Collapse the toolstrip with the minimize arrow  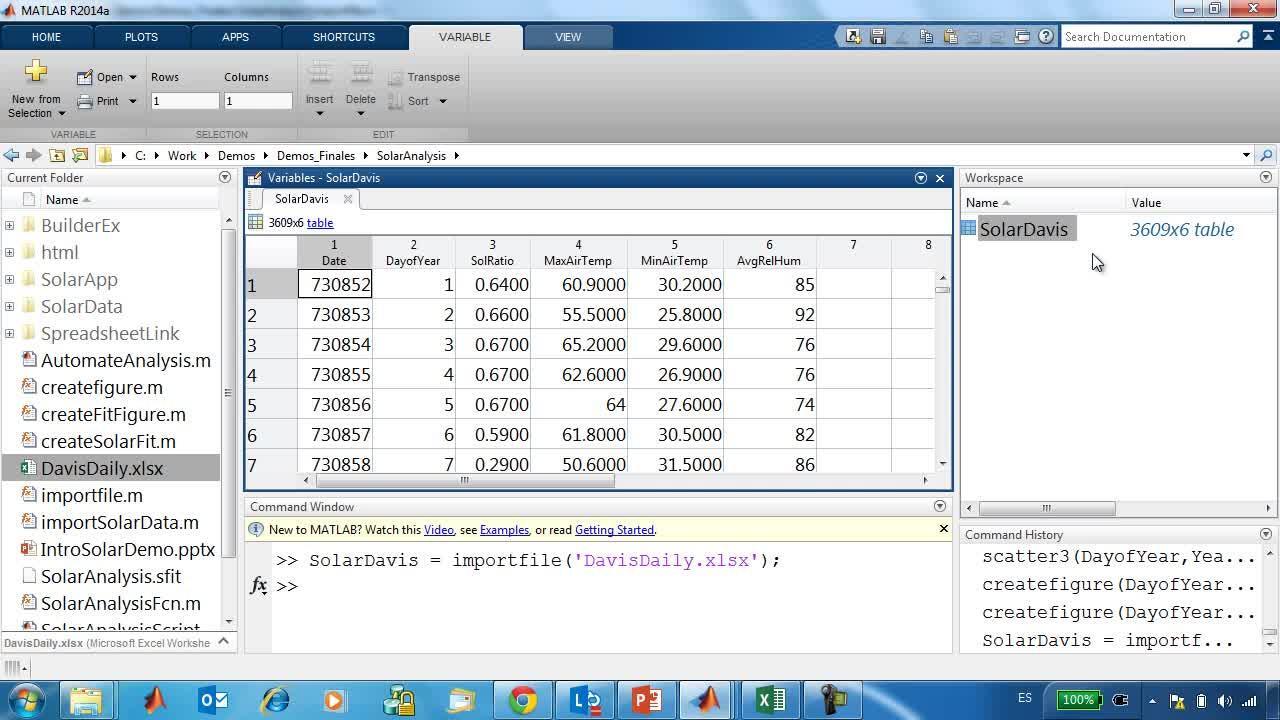pos(1266,37)
